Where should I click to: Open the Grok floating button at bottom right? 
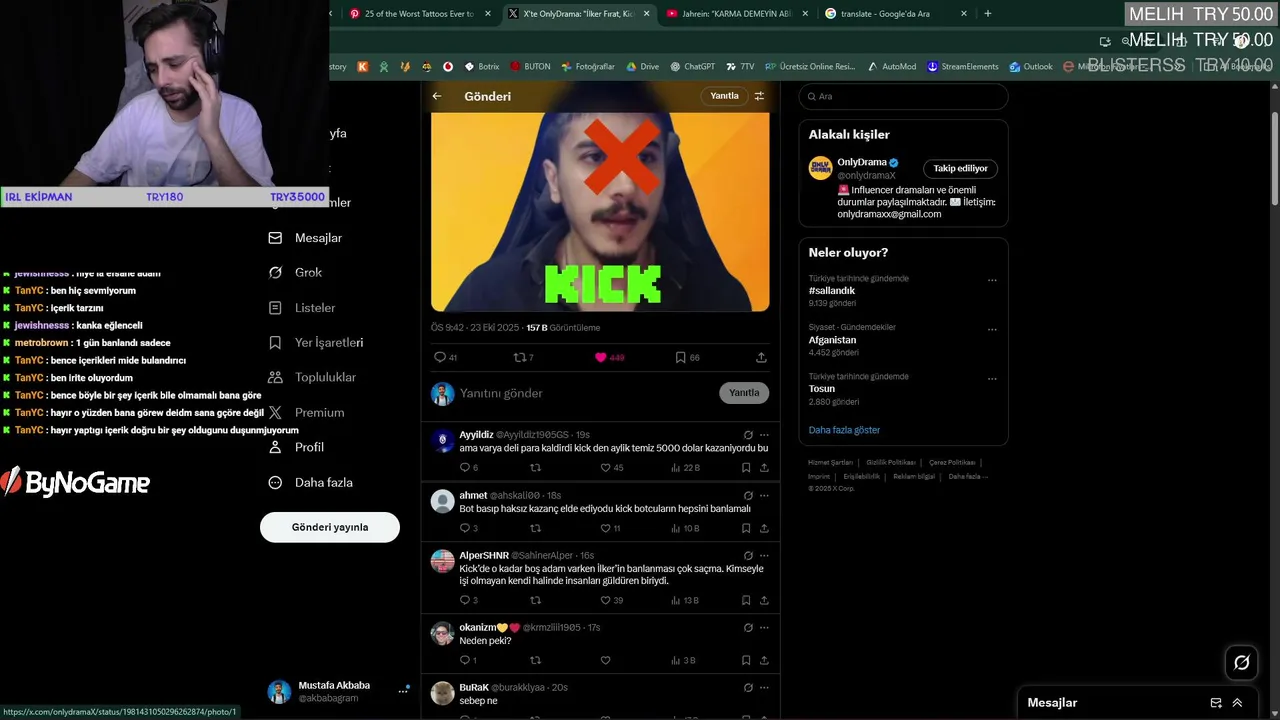coord(1242,662)
